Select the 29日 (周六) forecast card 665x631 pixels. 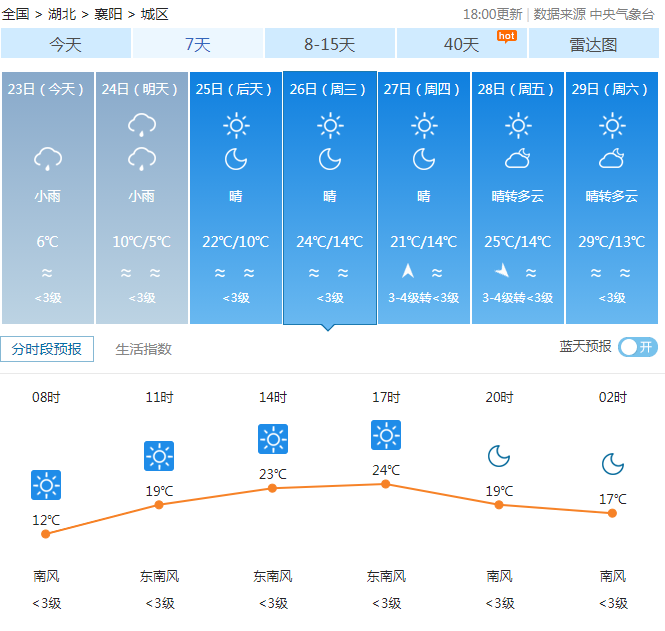[x=611, y=197]
